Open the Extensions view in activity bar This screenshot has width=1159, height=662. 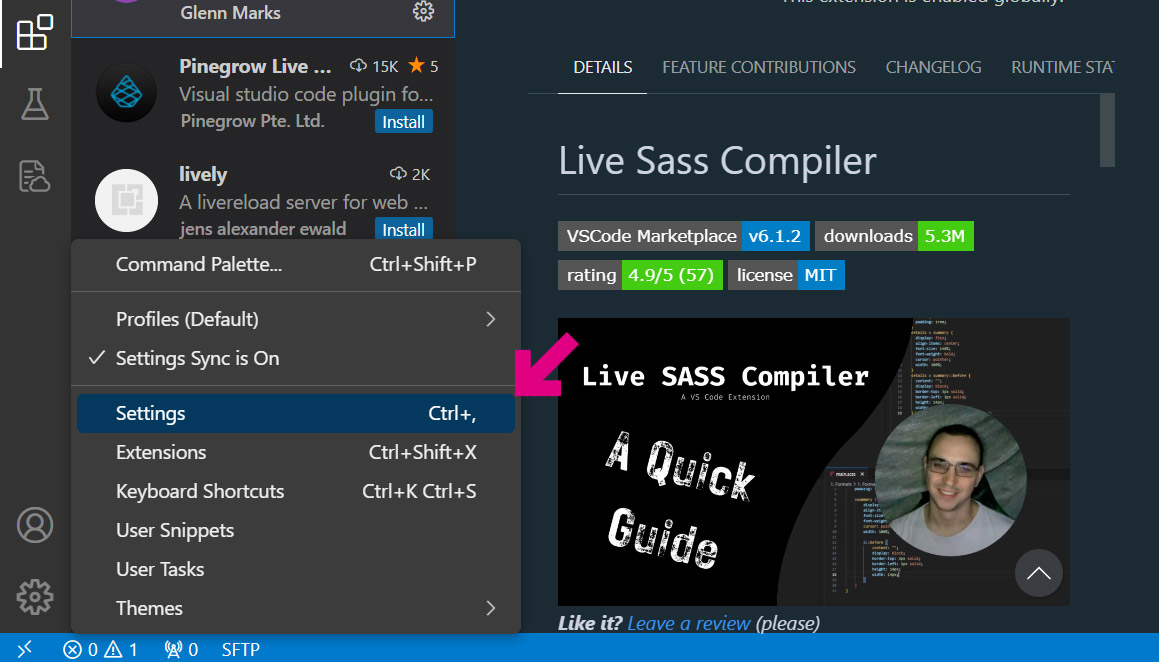35,33
